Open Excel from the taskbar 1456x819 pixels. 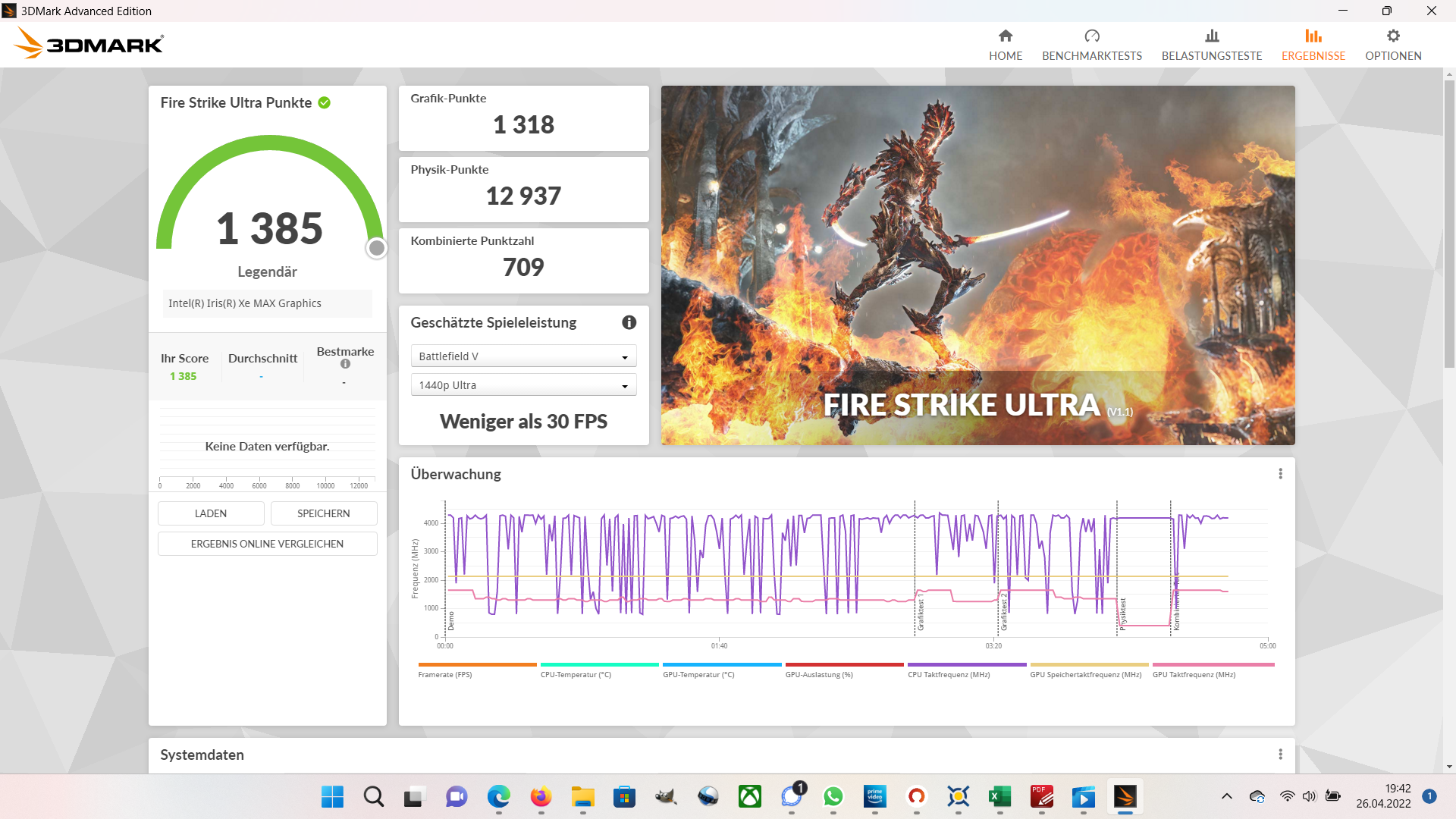pos(1000,796)
